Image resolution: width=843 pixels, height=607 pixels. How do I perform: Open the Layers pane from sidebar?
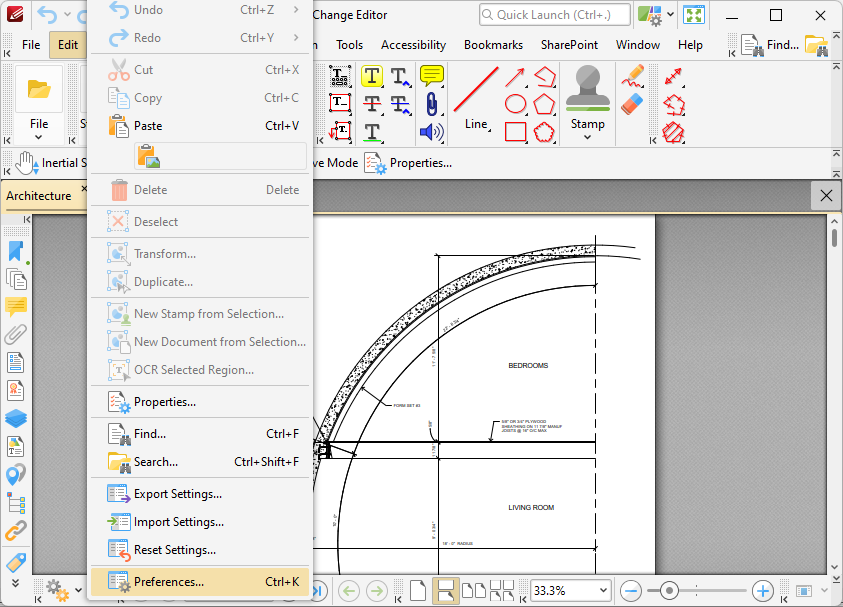tap(16, 418)
